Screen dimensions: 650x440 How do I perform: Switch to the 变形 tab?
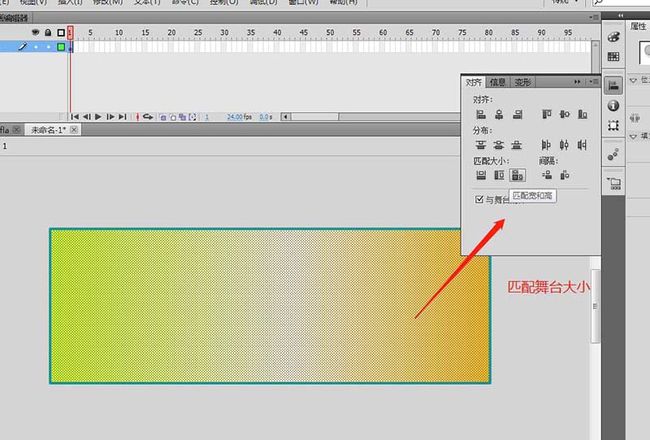522,82
